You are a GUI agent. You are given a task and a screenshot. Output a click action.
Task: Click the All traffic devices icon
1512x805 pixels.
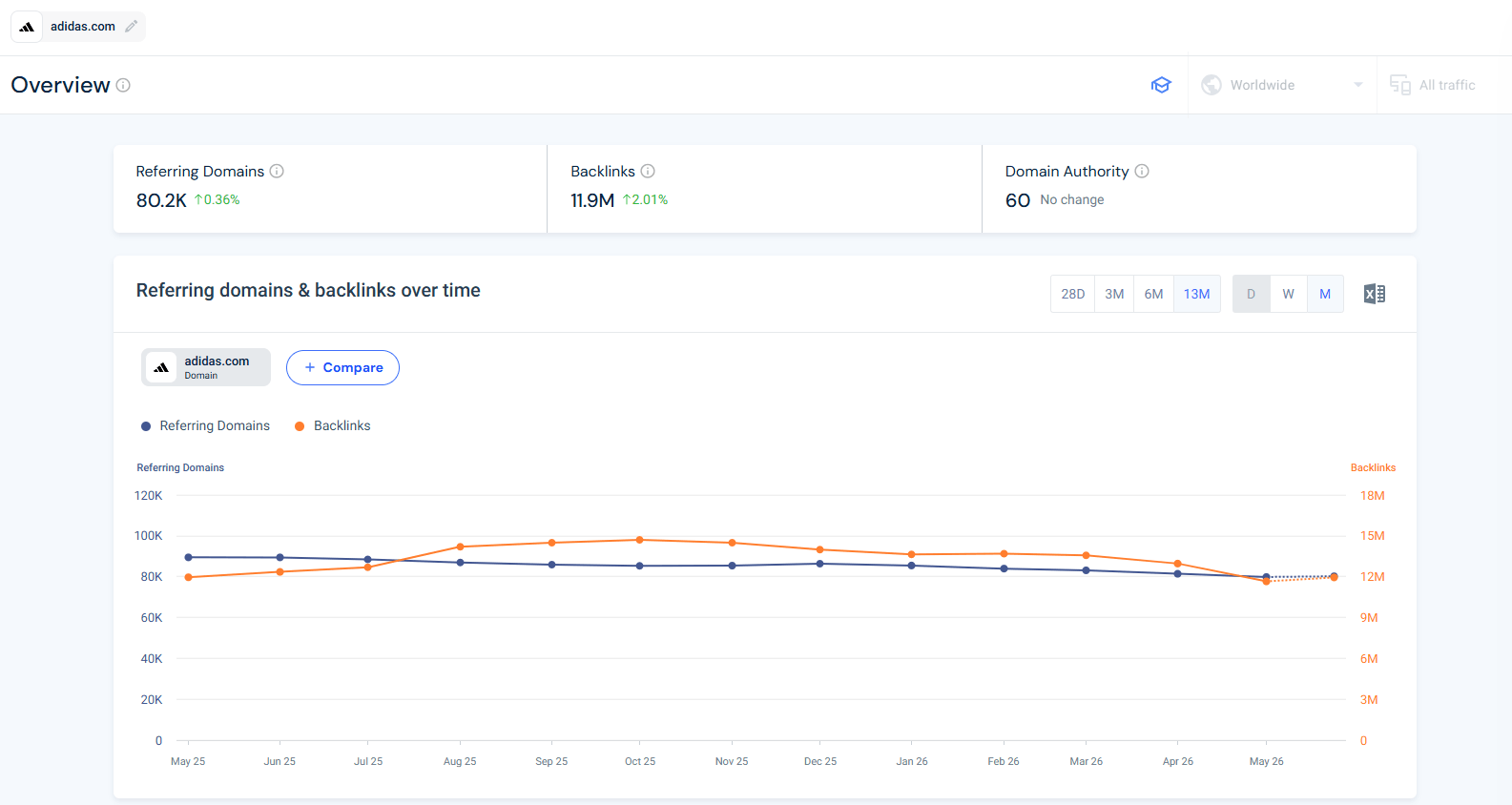(x=1400, y=85)
